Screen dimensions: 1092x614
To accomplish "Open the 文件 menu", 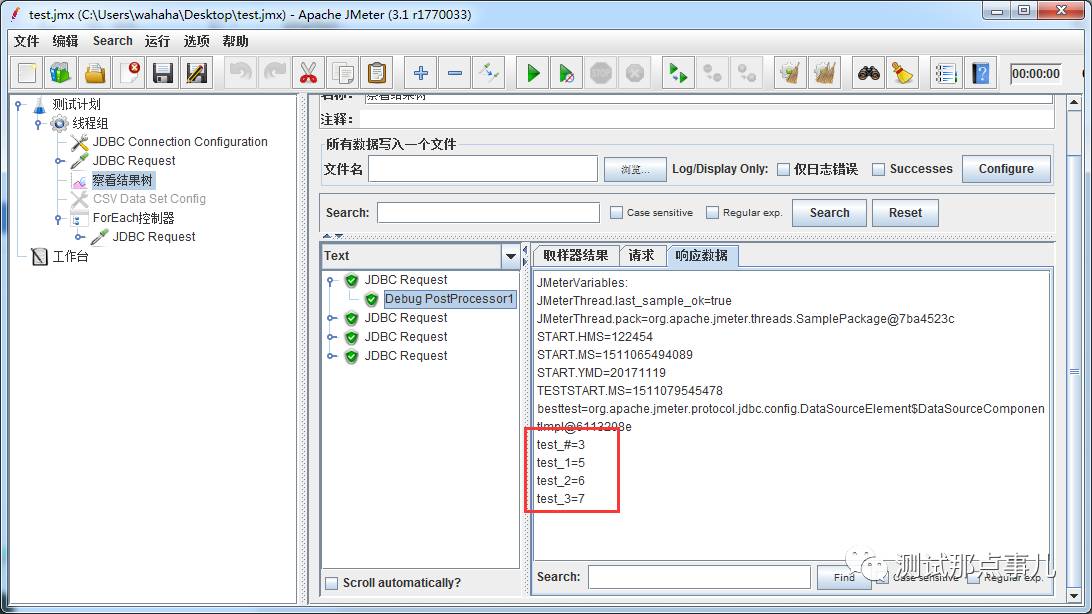I will [26, 41].
